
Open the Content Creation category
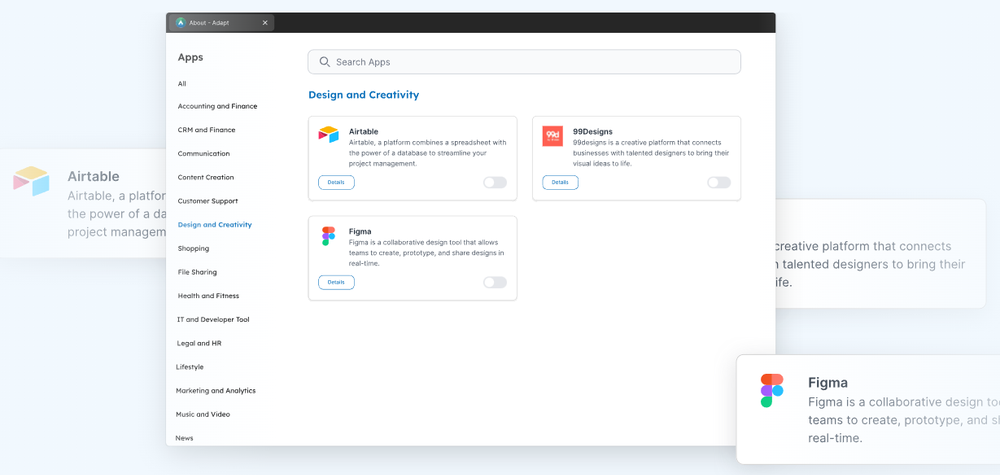click(205, 177)
